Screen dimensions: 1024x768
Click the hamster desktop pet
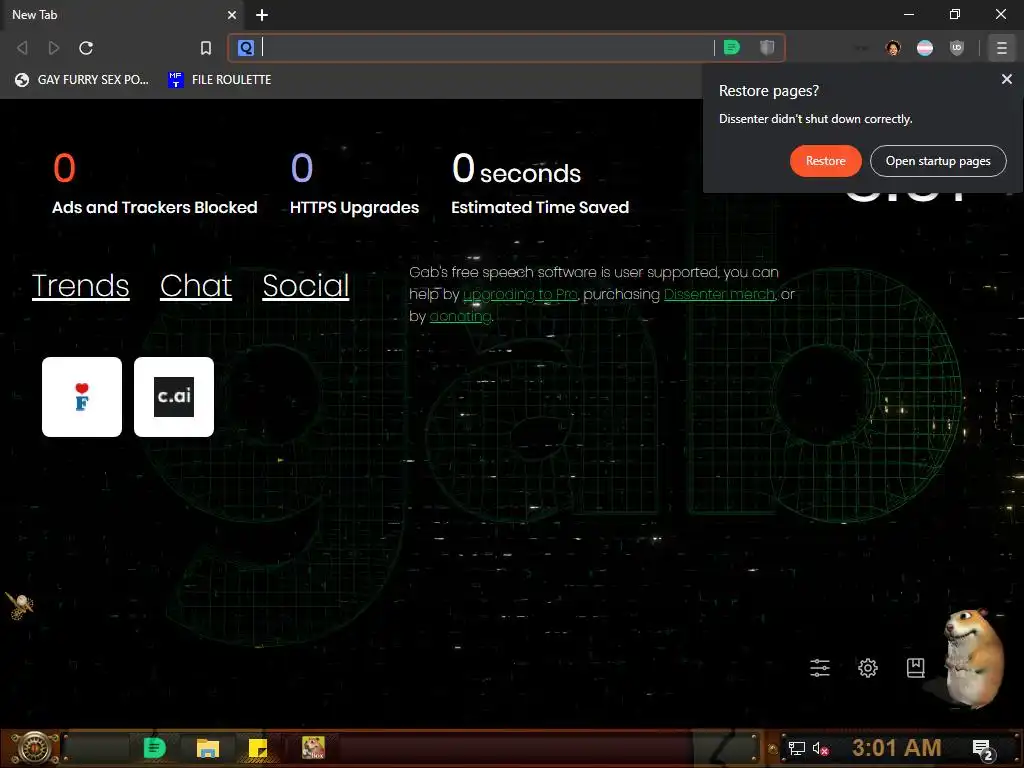click(x=974, y=658)
